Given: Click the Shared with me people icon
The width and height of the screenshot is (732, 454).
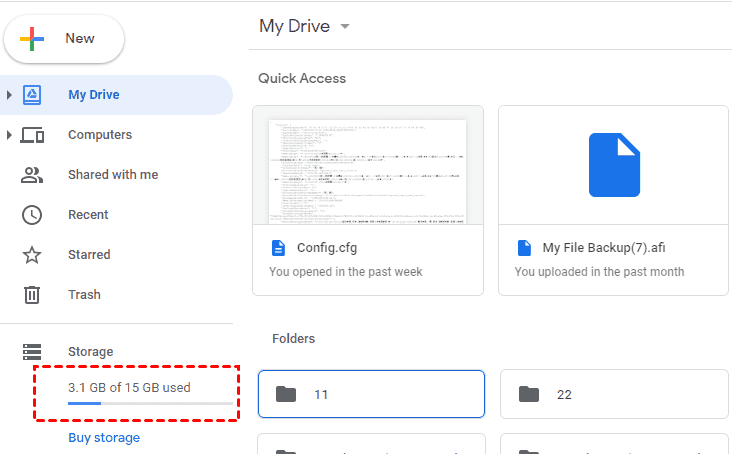Looking at the screenshot, I should click(32, 175).
